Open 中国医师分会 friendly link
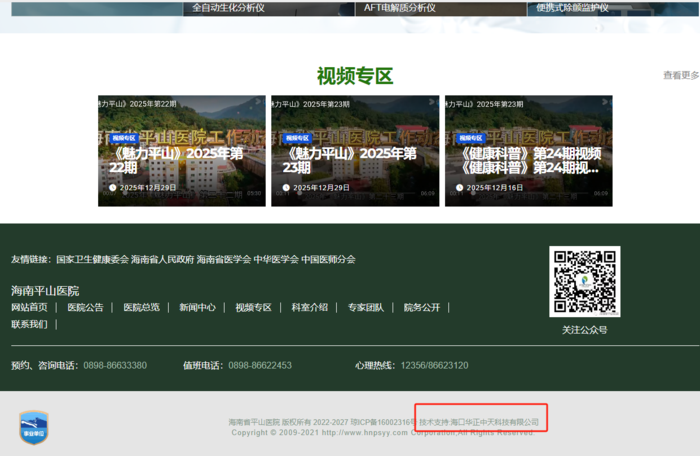 click(328, 259)
